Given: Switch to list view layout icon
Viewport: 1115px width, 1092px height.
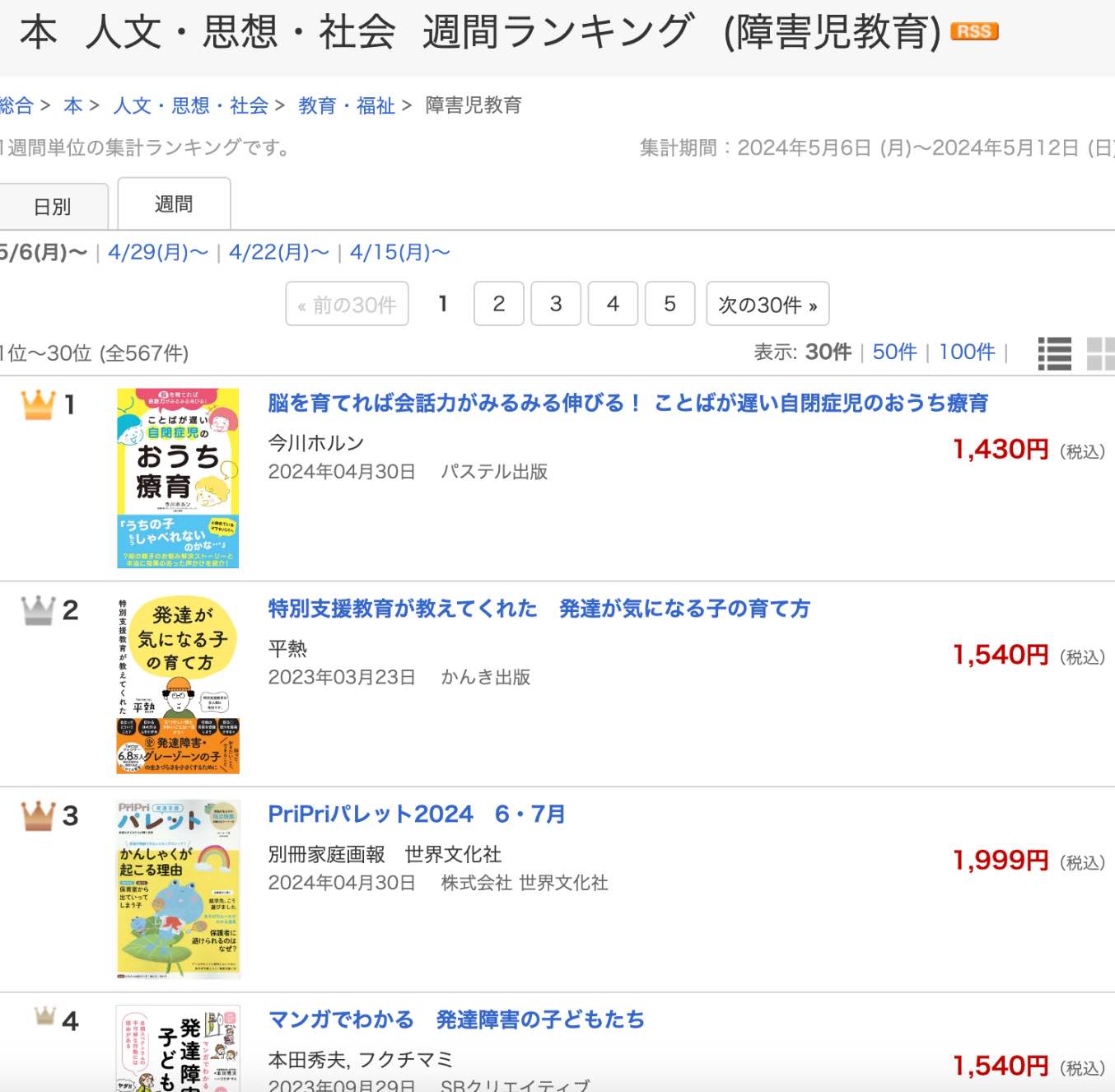Looking at the screenshot, I should coord(1055,353).
